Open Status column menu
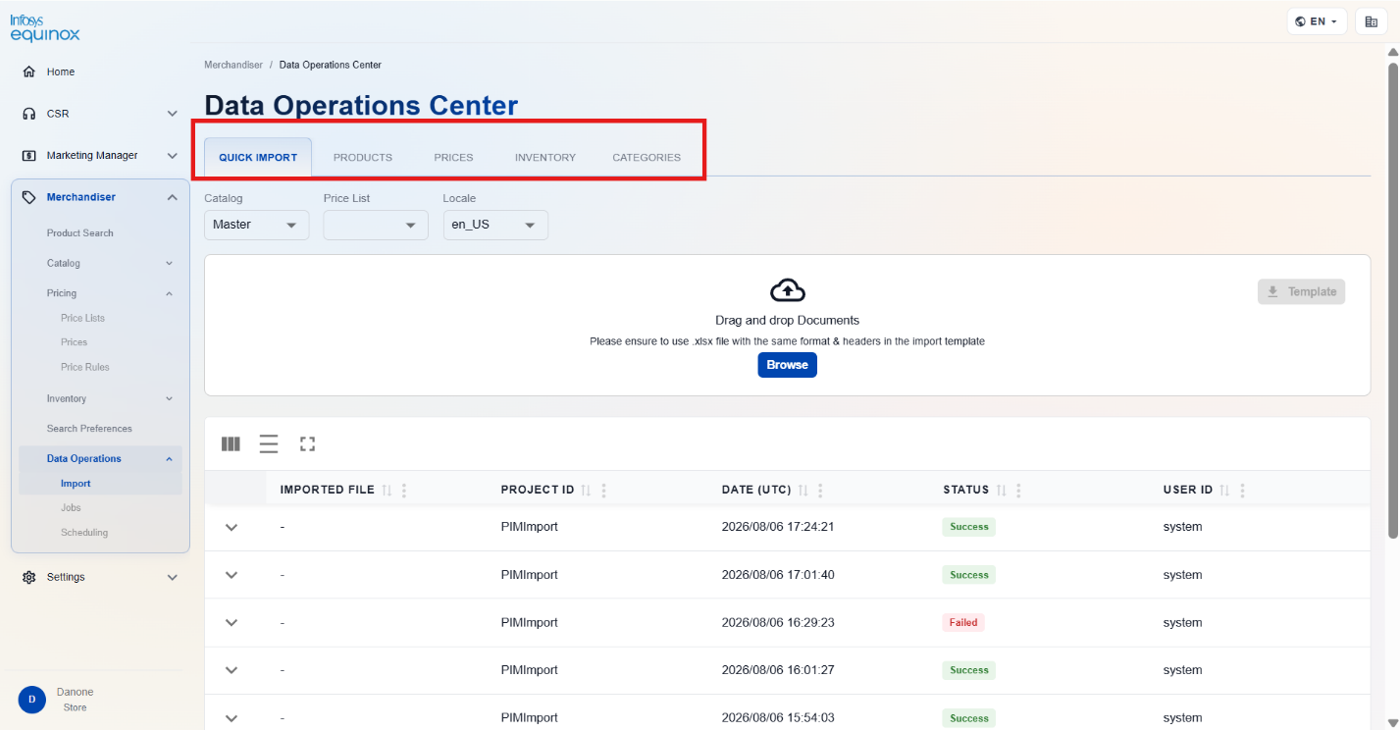Image resolution: width=1400 pixels, height=730 pixels. [1018, 490]
